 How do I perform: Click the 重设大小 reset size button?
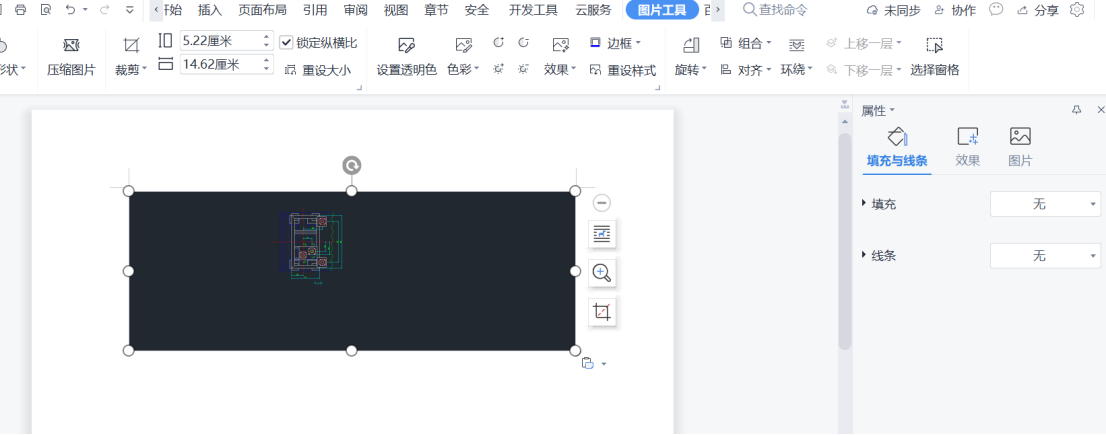318,70
